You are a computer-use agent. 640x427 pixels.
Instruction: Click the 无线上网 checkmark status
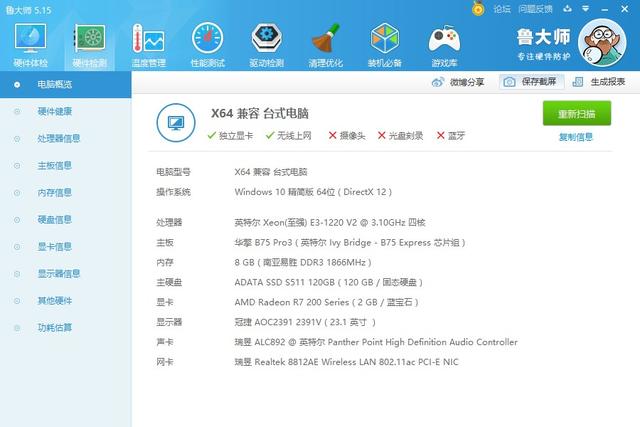[x=289, y=136]
